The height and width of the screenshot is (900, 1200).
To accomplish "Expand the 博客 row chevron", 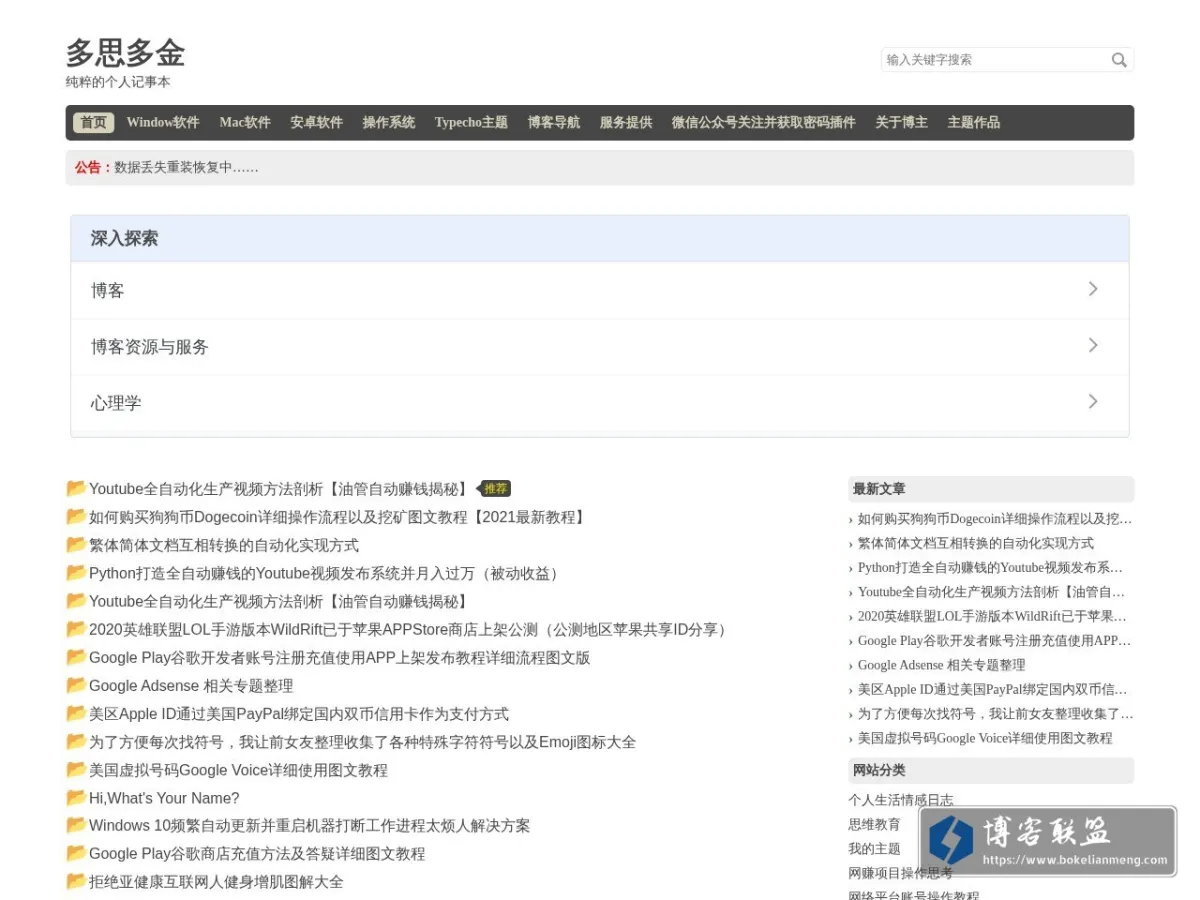I will pyautogui.click(x=1093, y=289).
